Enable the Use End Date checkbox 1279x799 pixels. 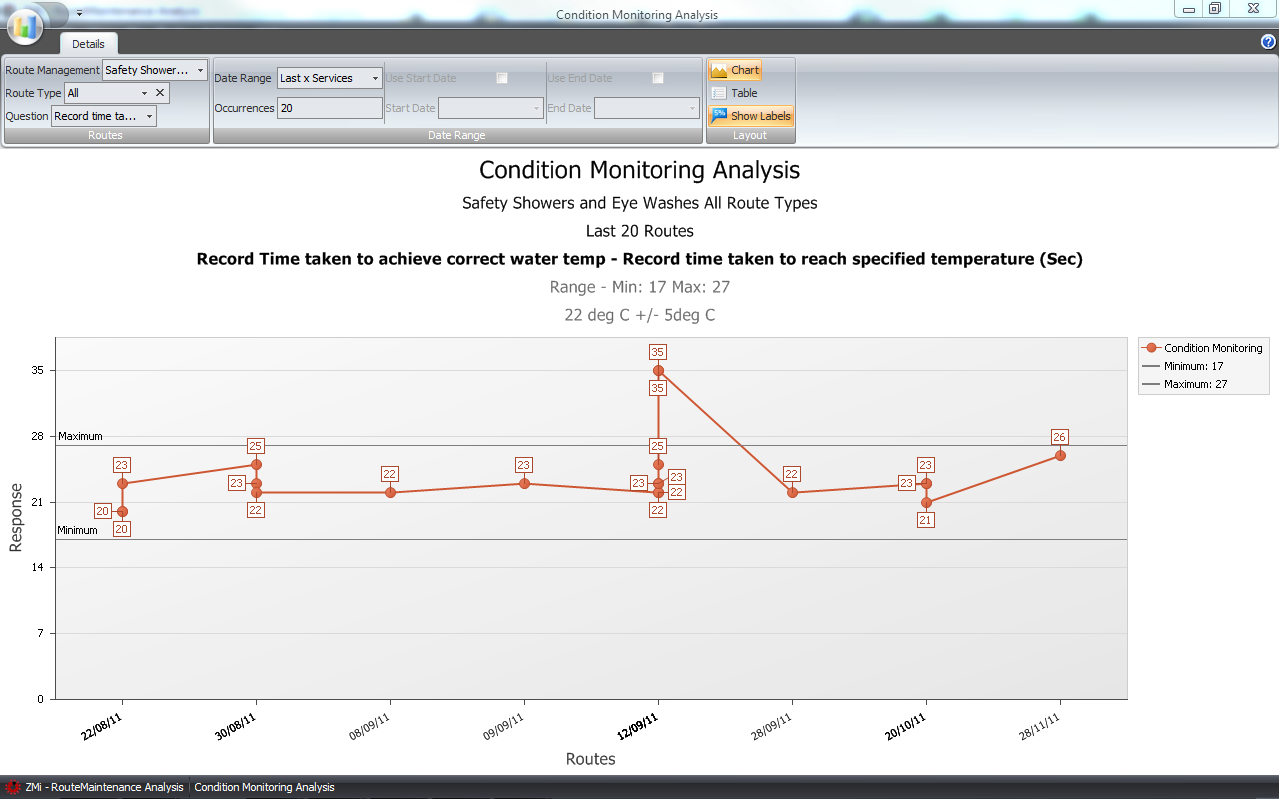pyautogui.click(x=657, y=77)
